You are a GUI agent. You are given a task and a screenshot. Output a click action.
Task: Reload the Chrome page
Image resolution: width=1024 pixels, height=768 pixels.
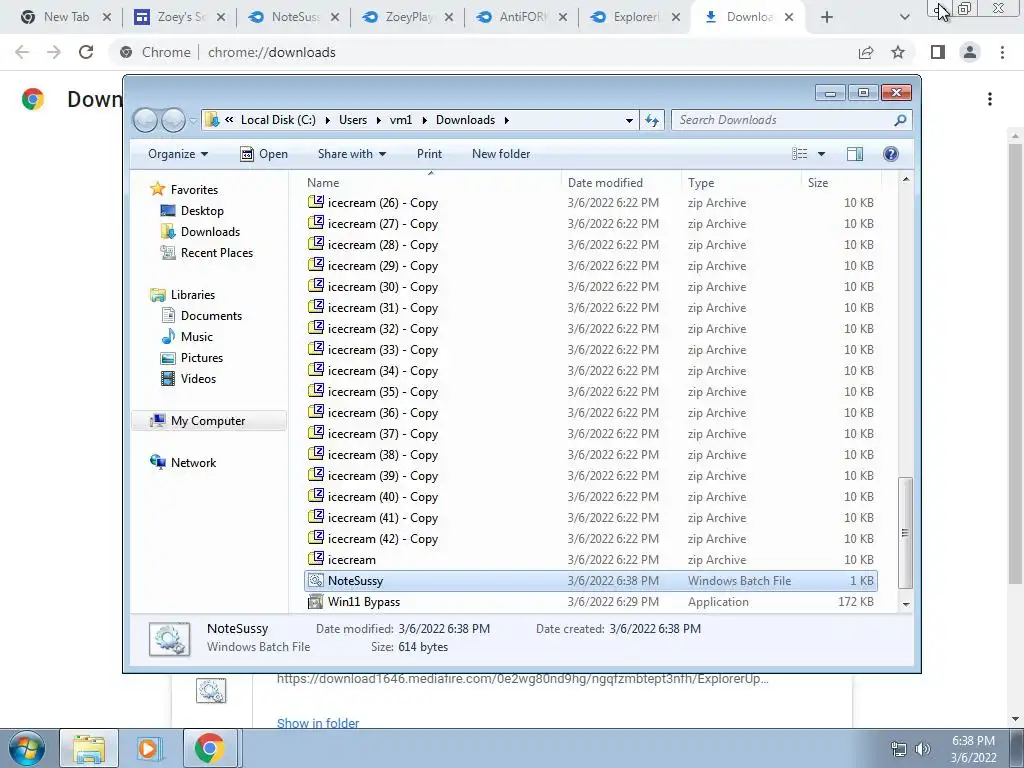coord(86,52)
